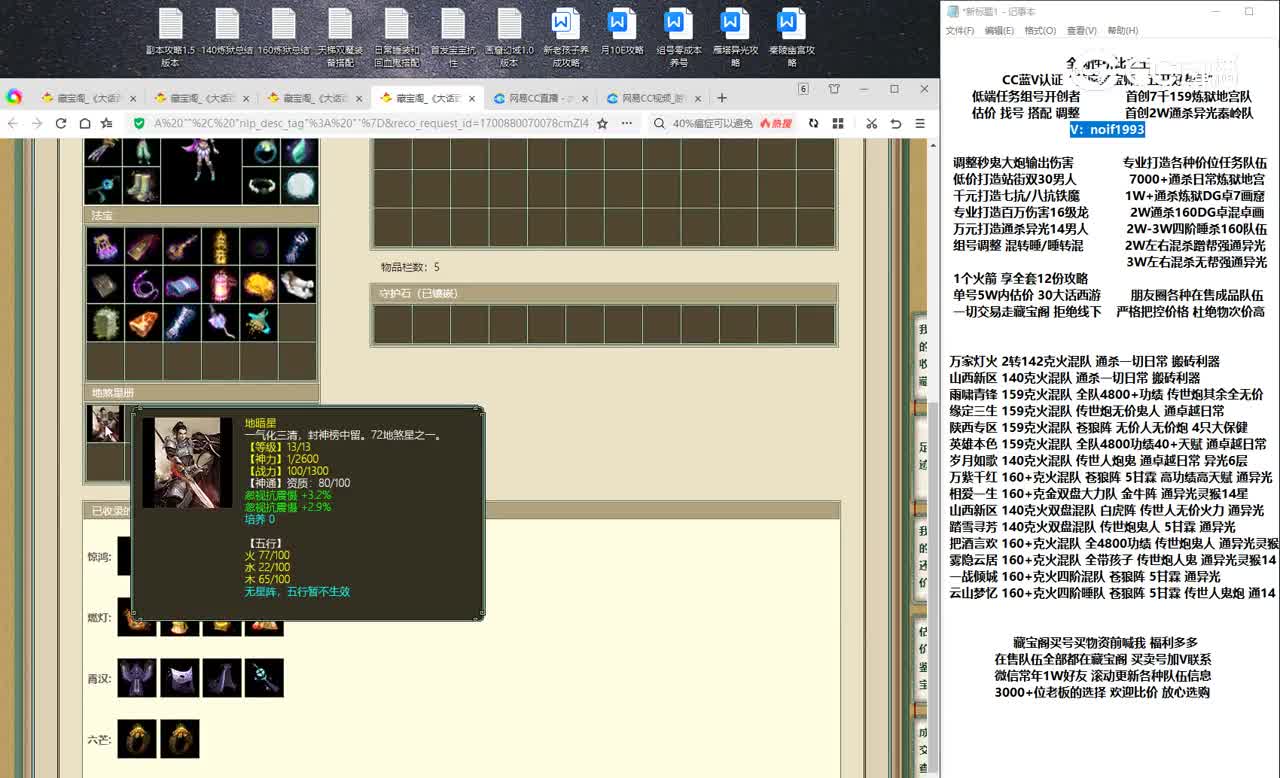1280x778 pixels.
Task: Click the highlighted text V: noif1993 in Notepad
Action: point(1107,130)
